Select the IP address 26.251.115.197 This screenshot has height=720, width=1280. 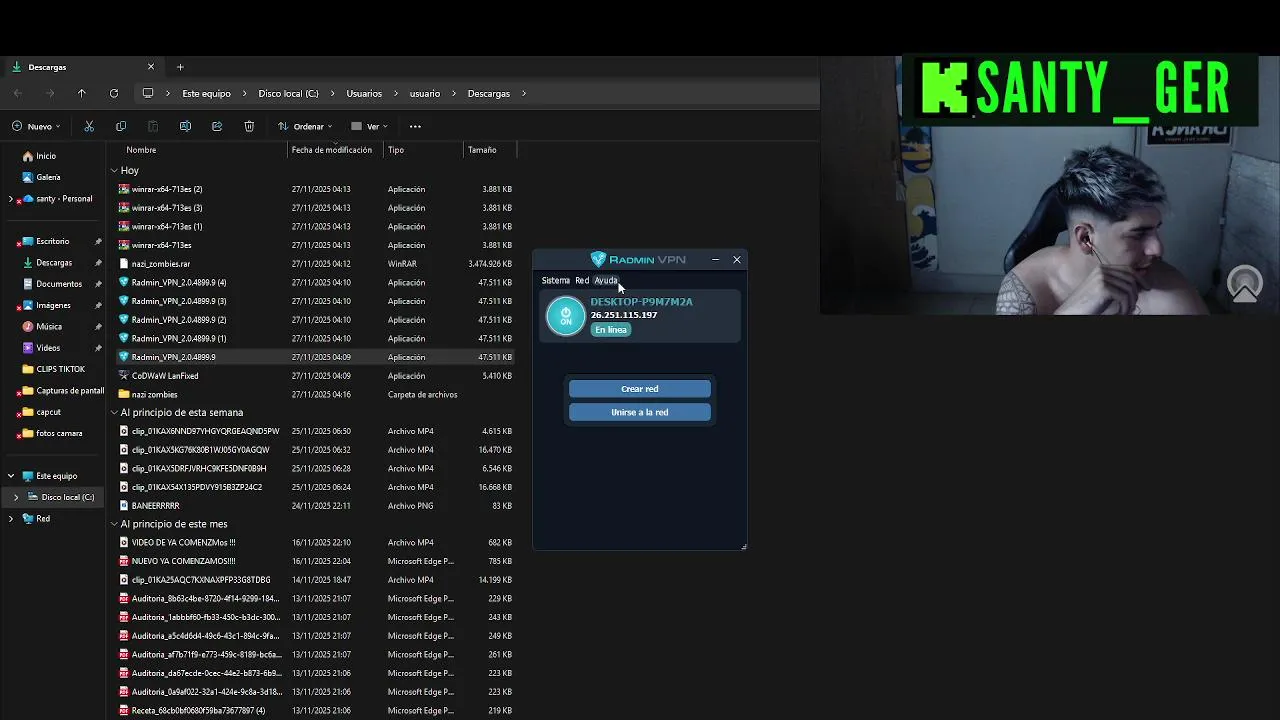(624, 315)
